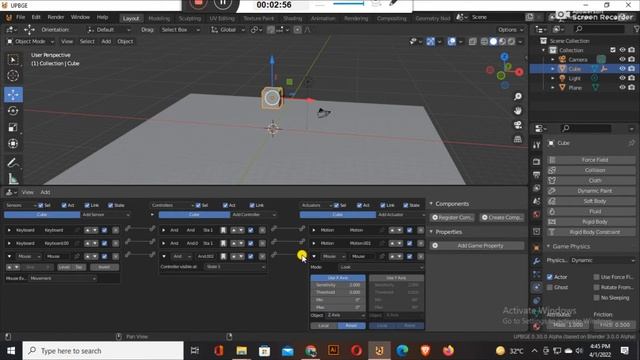The image size is (640, 360).
Task: Toggle Actuators Act checkbox
Action: tap(359, 205)
